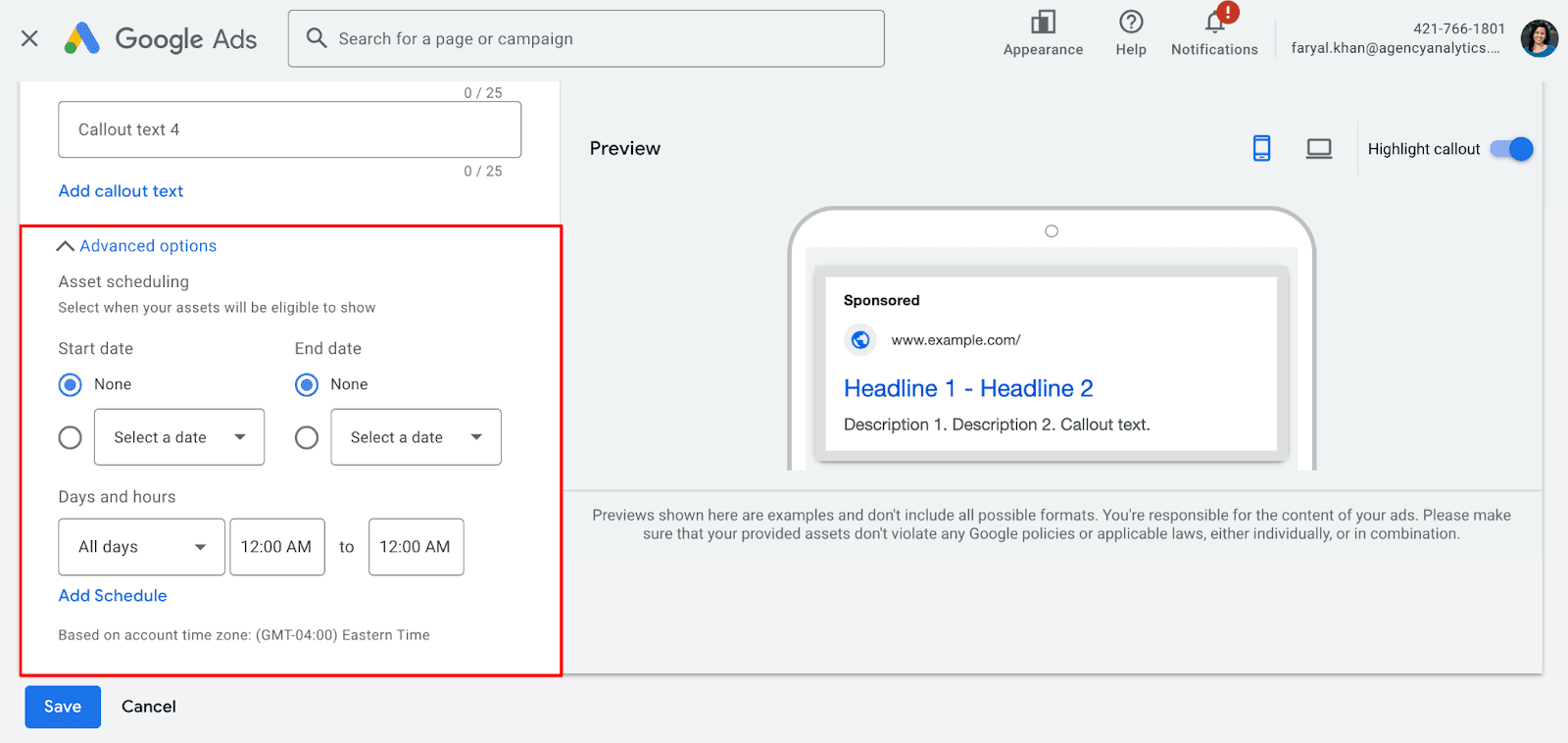Choose the specific Start date radio button
Viewport: 1568px width, 743px height.
click(x=70, y=437)
